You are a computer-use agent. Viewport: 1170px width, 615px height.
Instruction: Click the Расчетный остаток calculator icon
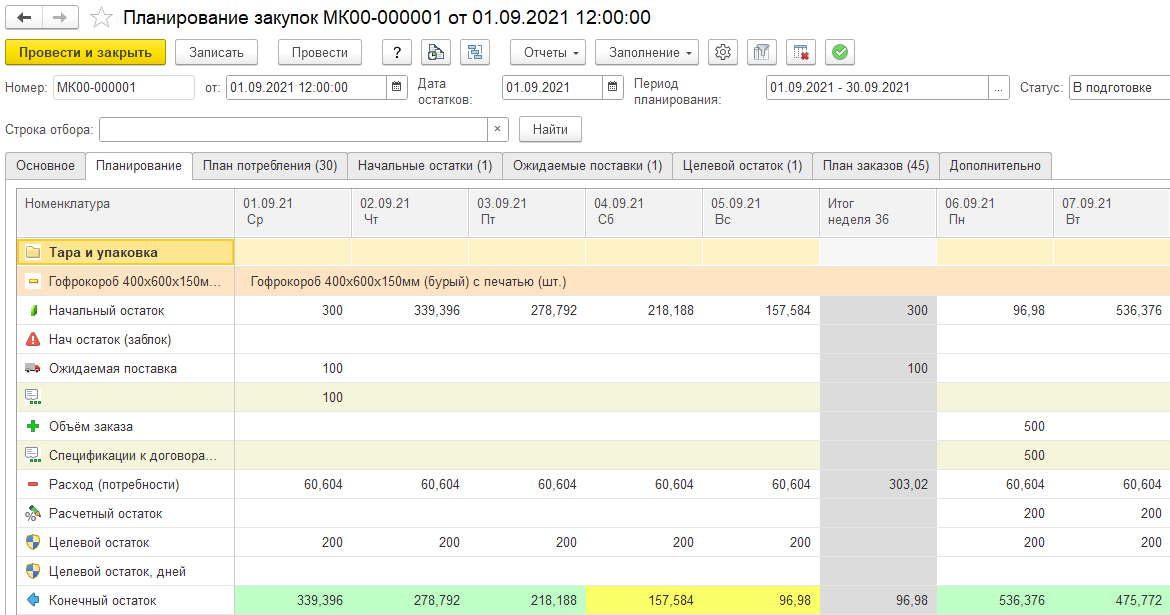tap(33, 513)
